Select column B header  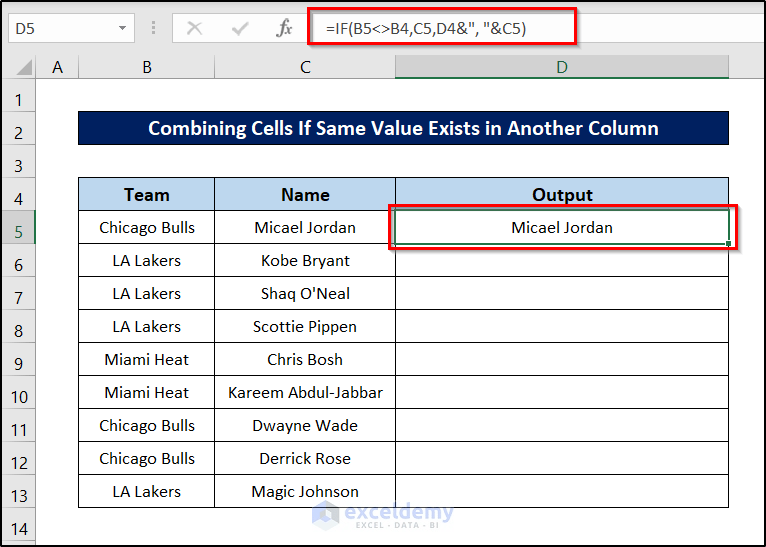pos(147,67)
